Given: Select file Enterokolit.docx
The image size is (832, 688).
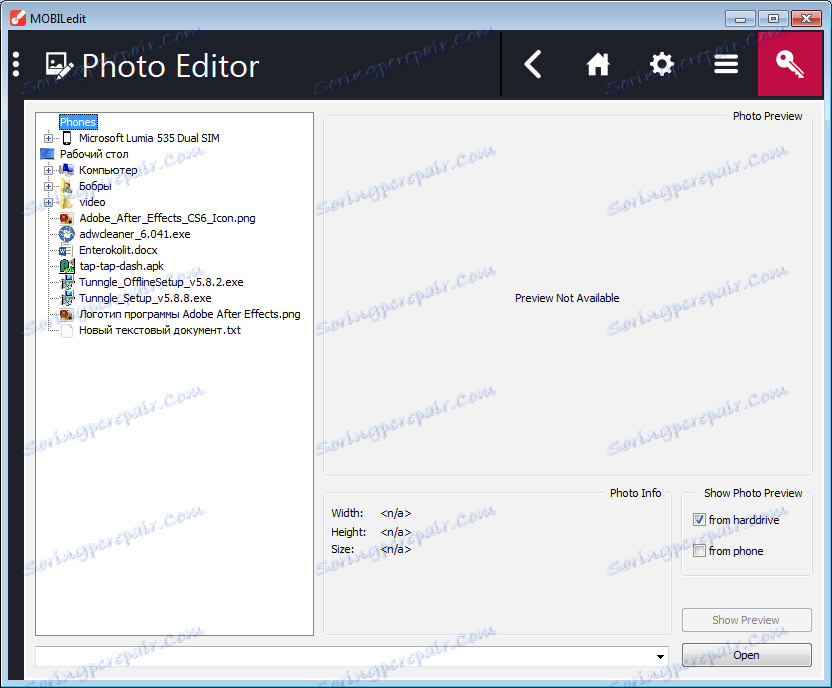Looking at the screenshot, I should [118, 250].
